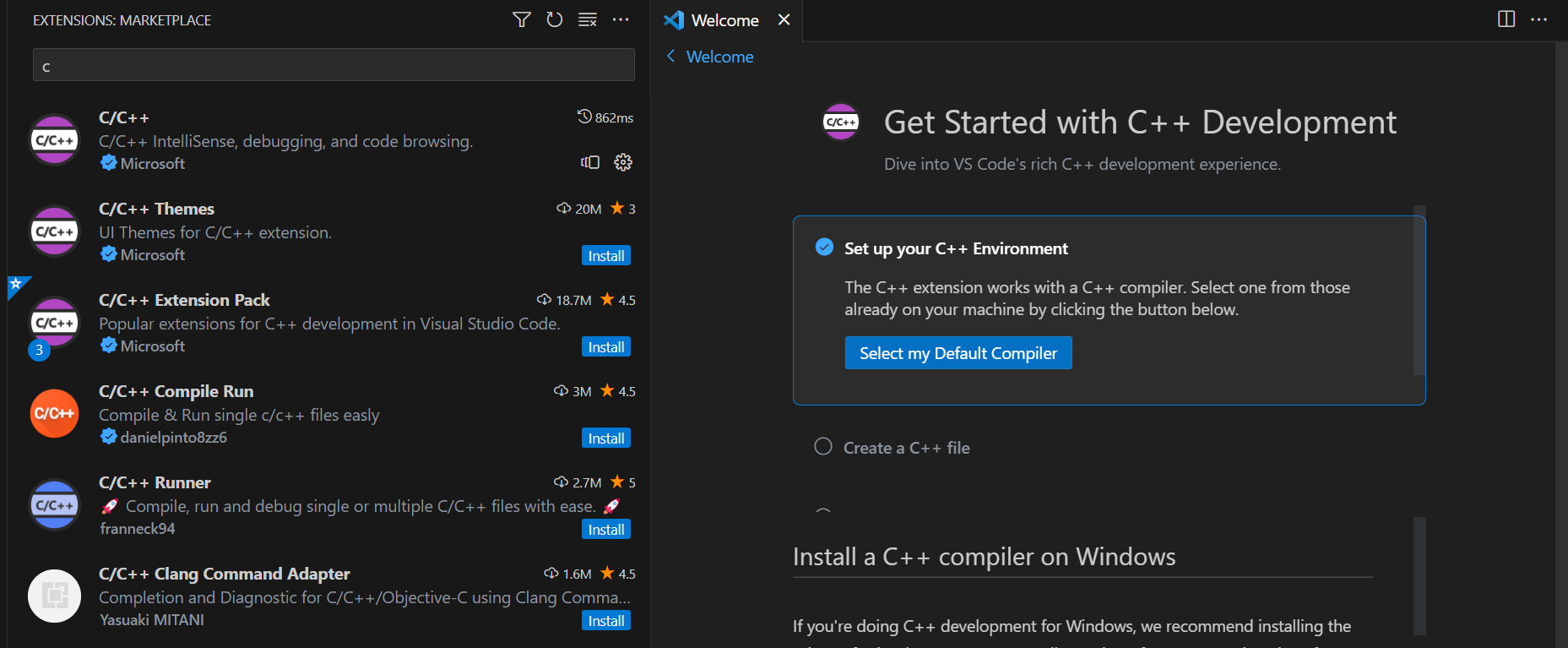Click the franneck94 publisher name
The width and height of the screenshot is (1568, 648).
pos(138,528)
